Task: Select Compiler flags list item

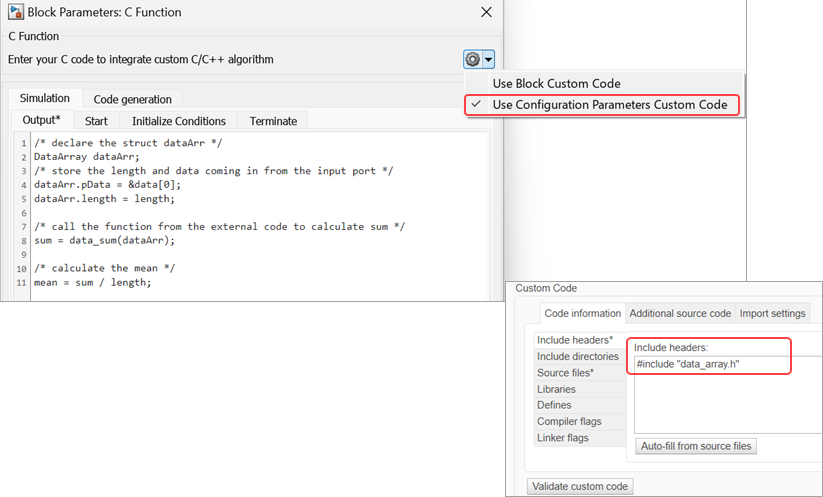Action: (568, 421)
